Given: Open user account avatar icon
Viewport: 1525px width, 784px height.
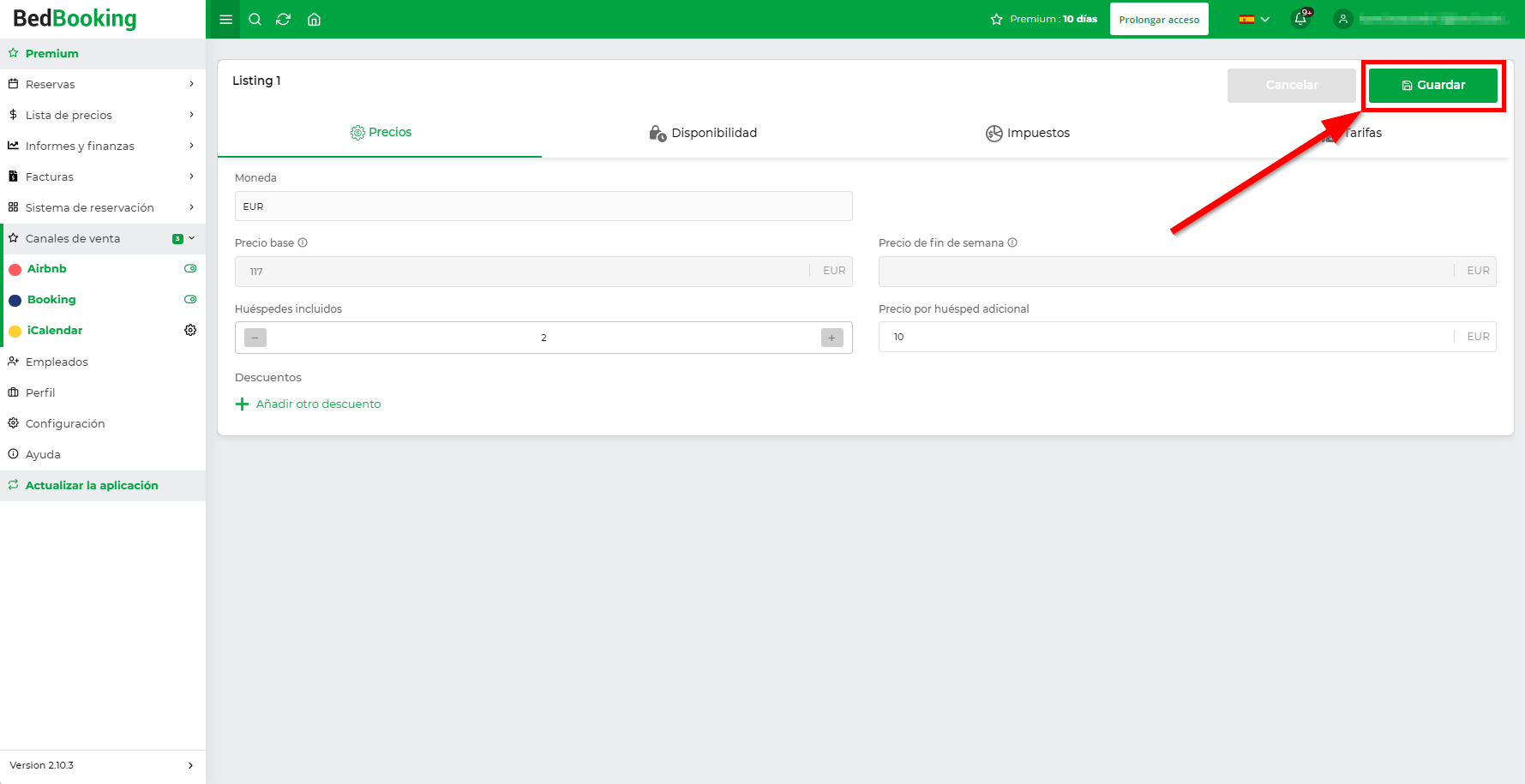Looking at the screenshot, I should coord(1343,19).
